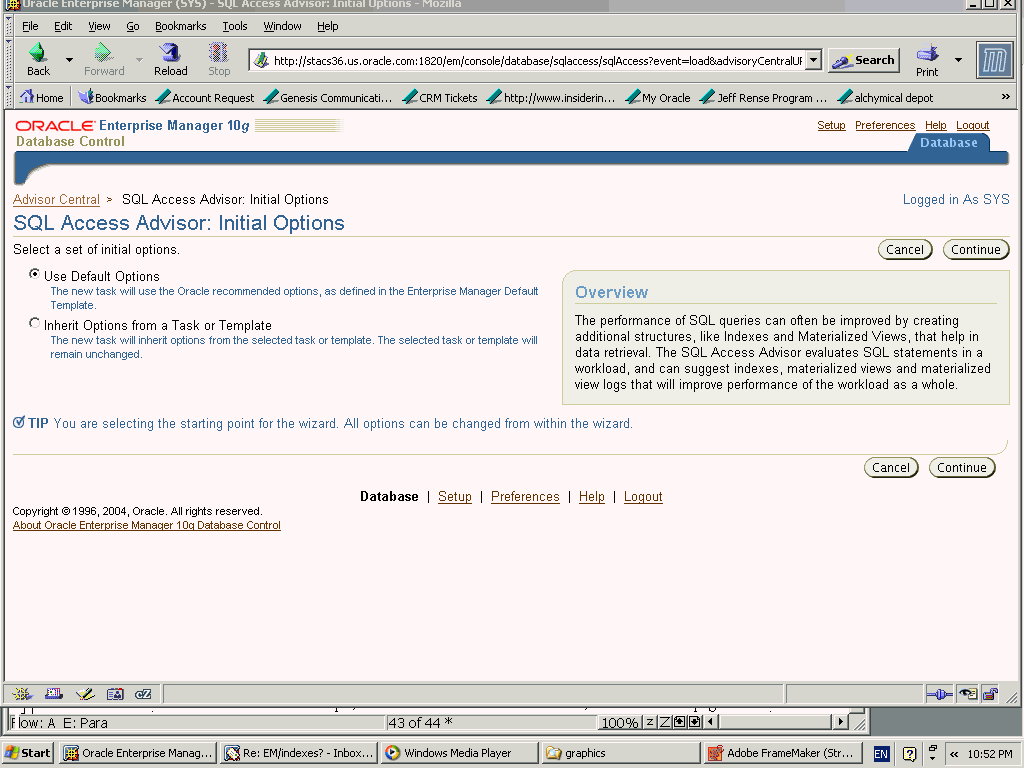Screen dimensions: 1024x768
Task: Click the Print toolbar icon
Action: coord(927,54)
